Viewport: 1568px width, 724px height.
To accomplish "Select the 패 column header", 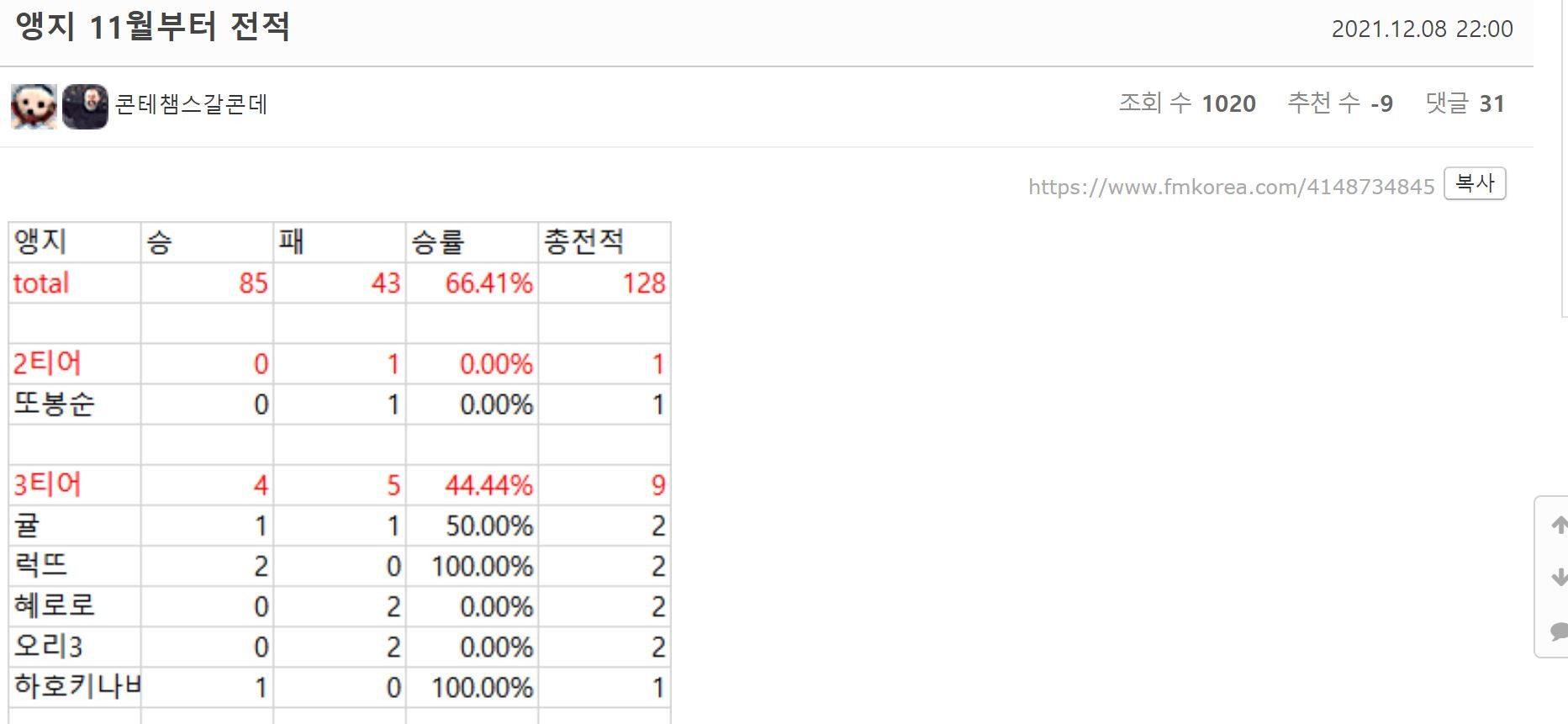I will pos(340,242).
